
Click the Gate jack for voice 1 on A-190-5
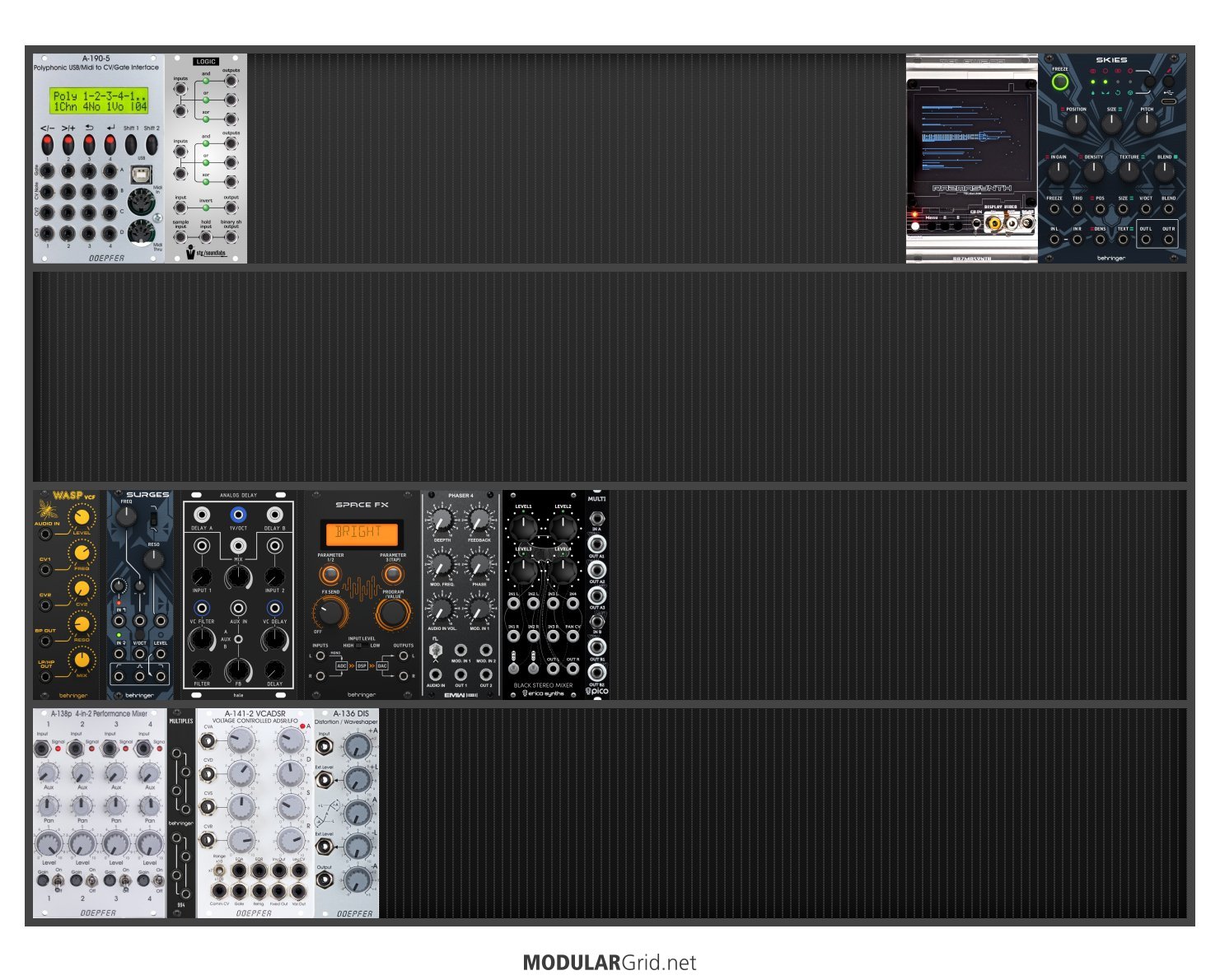tap(48, 171)
